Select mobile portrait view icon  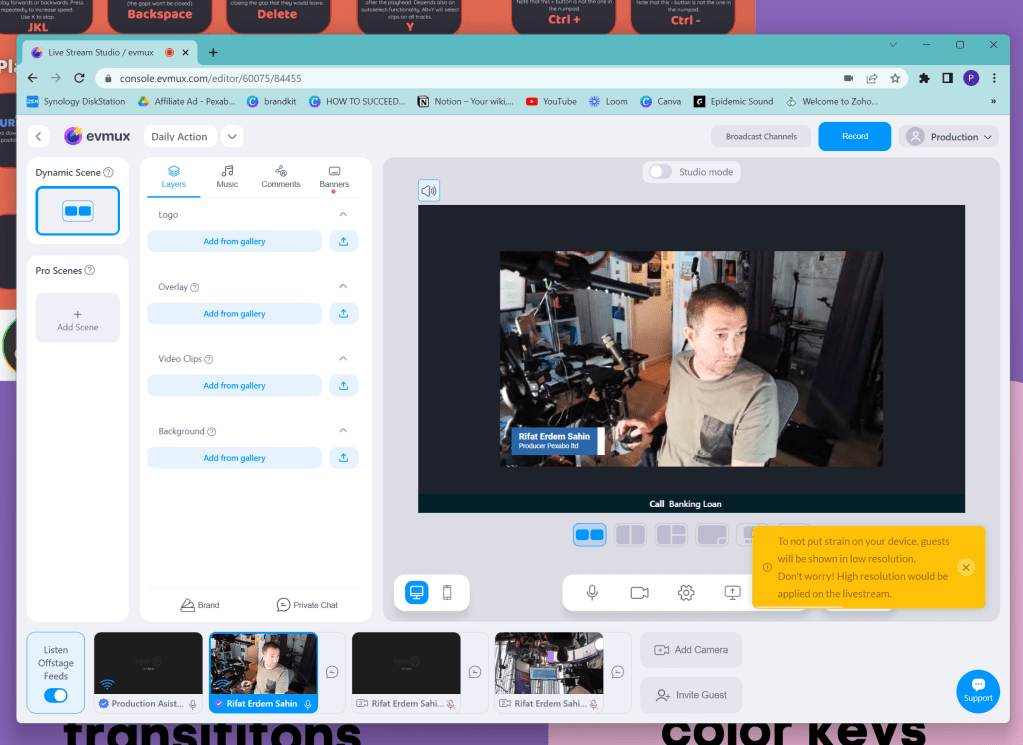[x=447, y=592]
